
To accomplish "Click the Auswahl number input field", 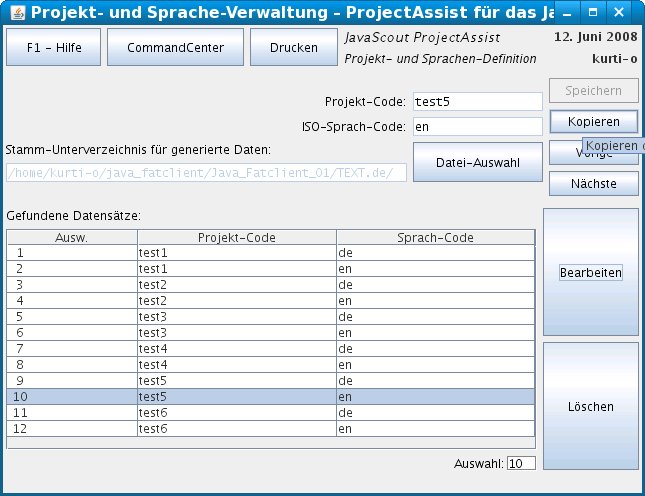I will pos(521,463).
